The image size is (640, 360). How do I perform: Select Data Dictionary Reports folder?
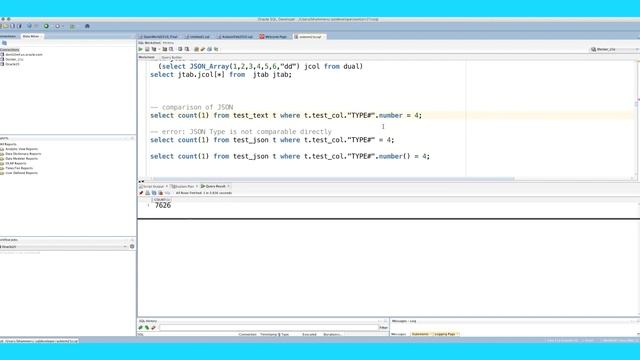point(21,154)
